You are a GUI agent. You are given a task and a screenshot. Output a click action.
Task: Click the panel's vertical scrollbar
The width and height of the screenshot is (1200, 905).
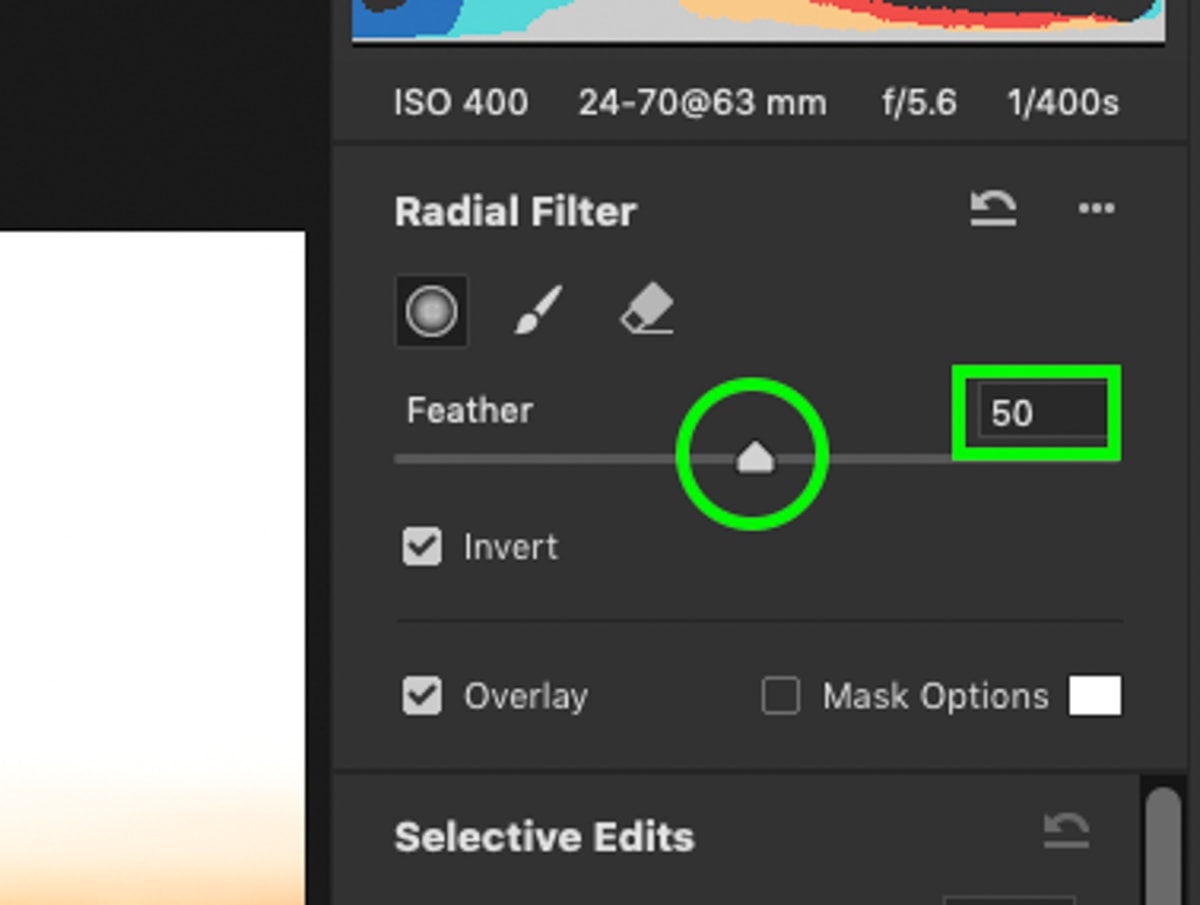click(x=1163, y=846)
